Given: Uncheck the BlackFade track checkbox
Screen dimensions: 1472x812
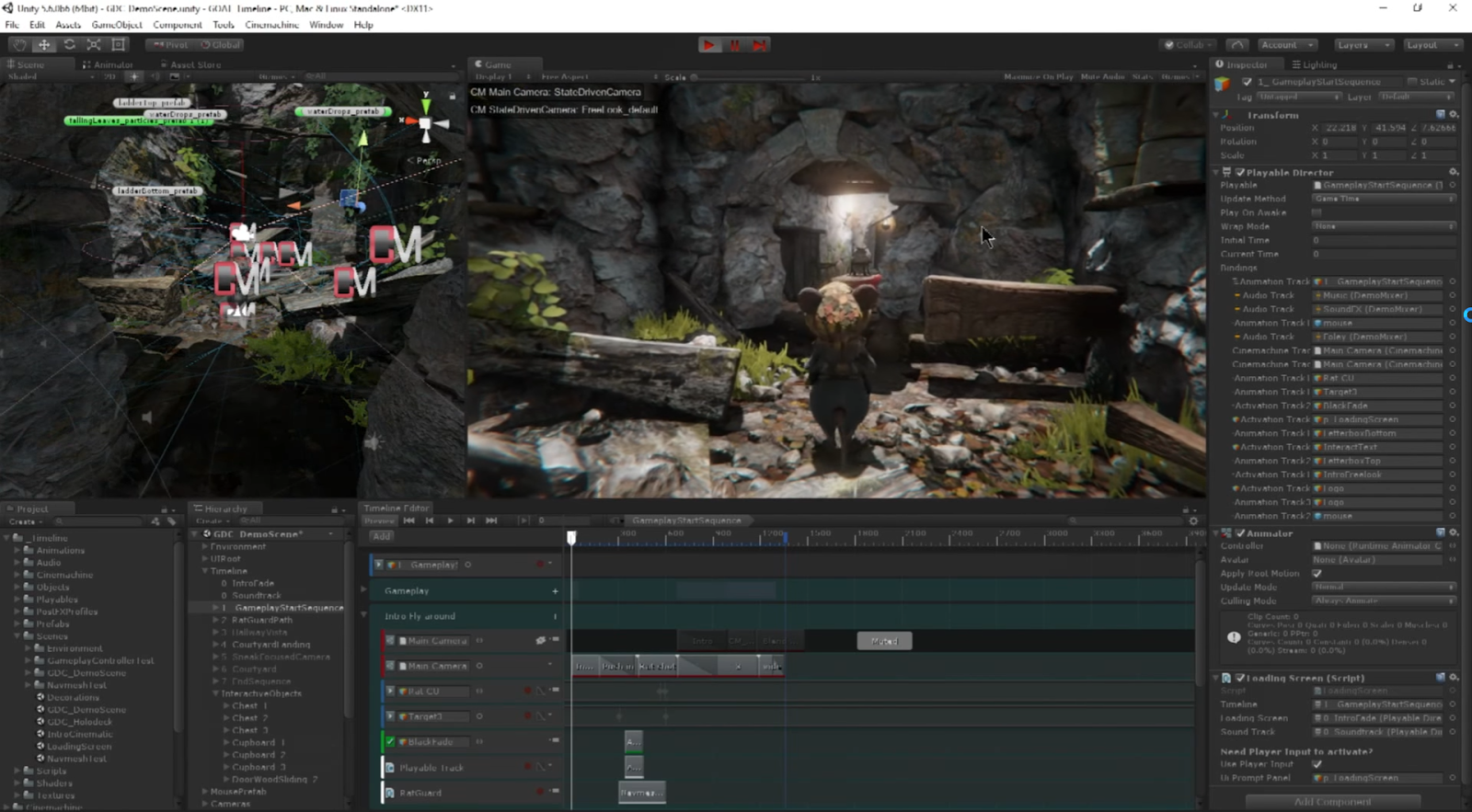Looking at the screenshot, I should tap(390, 741).
